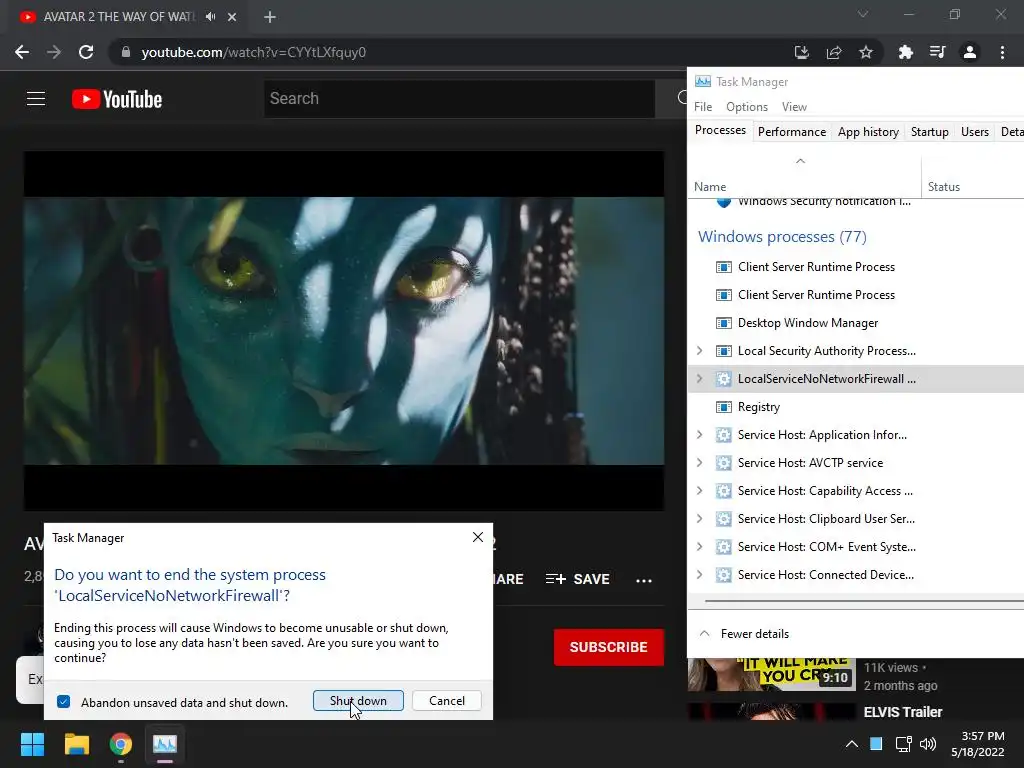This screenshot has height=768, width=1024.
Task: Open Chrome three-dot menu
Action: coord(1002,52)
